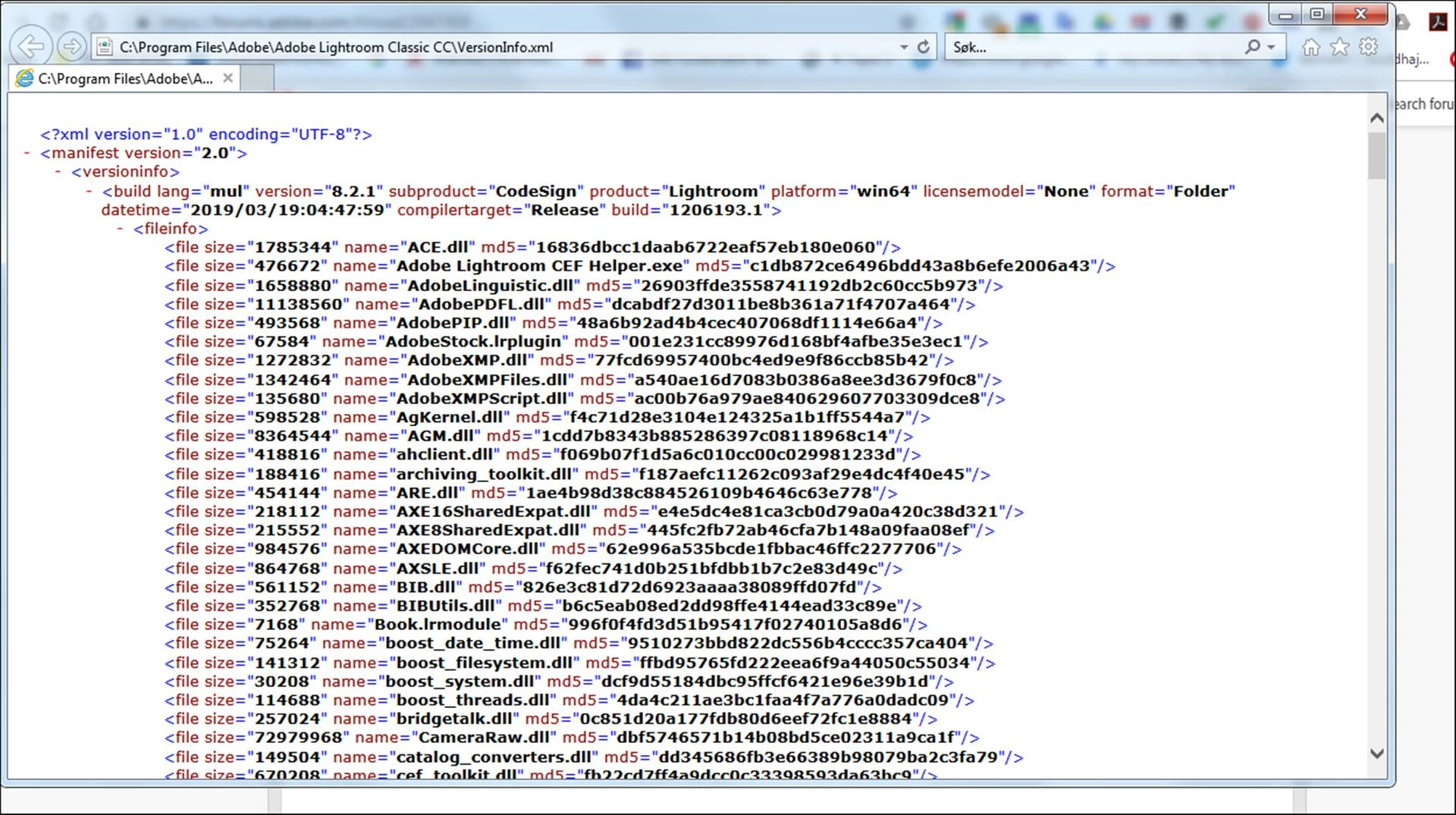Click the AdobeXMPScript.dll entry
The width and height of the screenshot is (1456, 815).
point(585,399)
